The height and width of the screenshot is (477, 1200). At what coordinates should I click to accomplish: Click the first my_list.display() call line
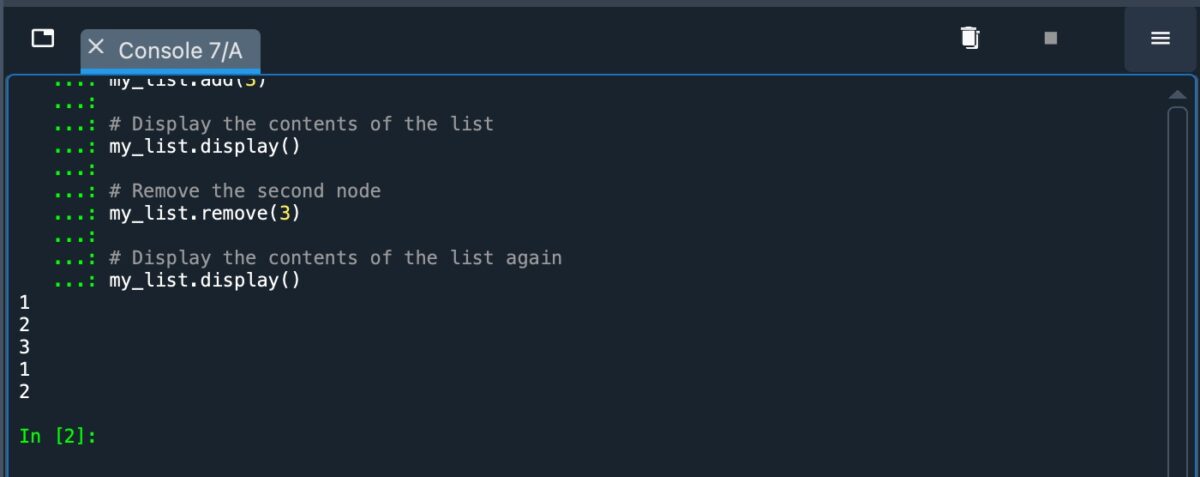pyautogui.click(x=204, y=146)
